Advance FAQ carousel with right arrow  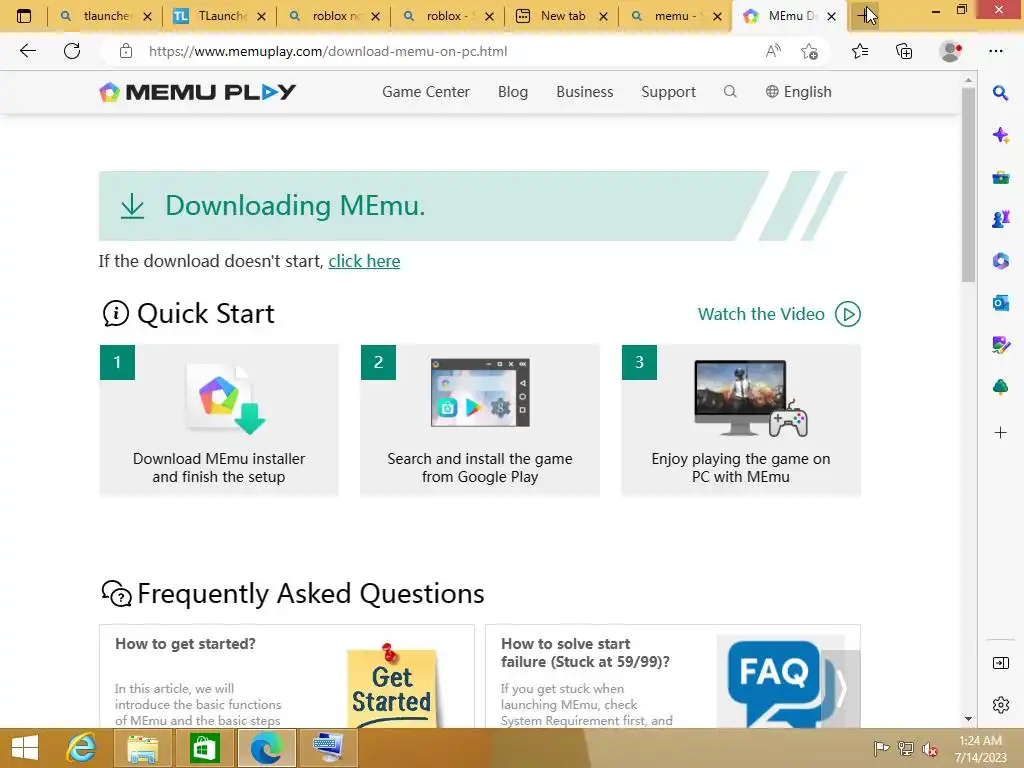click(x=841, y=688)
